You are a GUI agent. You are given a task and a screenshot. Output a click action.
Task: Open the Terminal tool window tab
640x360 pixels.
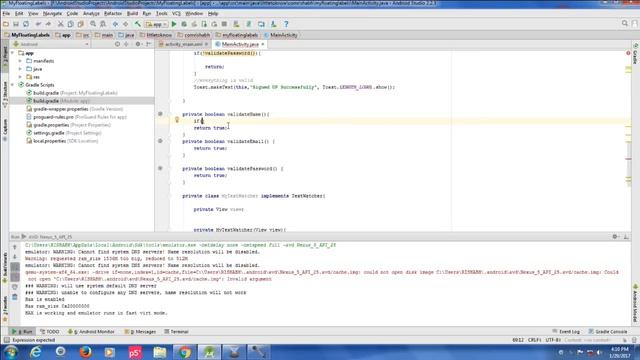click(176, 331)
